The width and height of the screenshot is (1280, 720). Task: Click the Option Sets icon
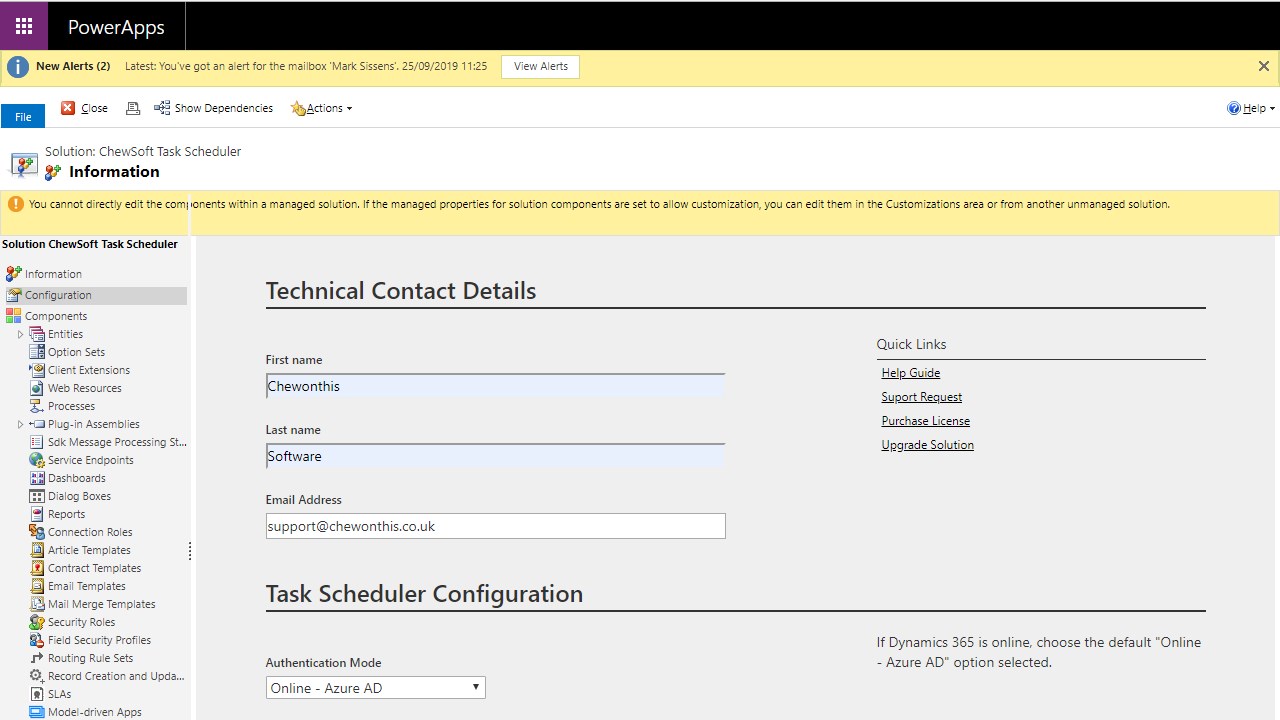[37, 352]
